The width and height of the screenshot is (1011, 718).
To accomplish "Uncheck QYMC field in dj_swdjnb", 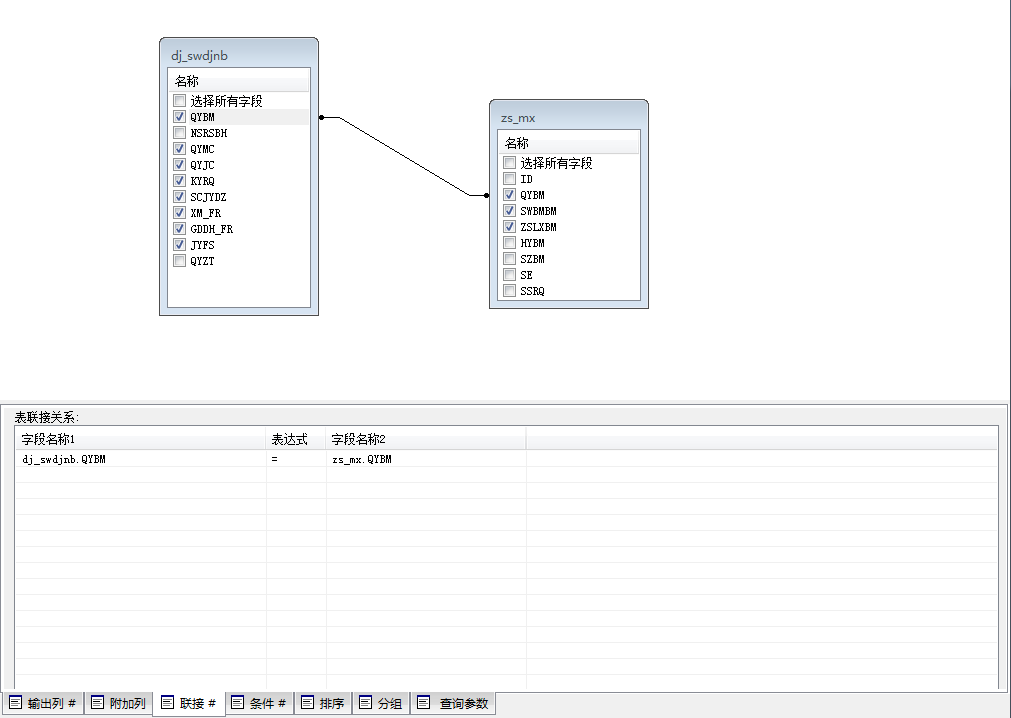I will [180, 149].
